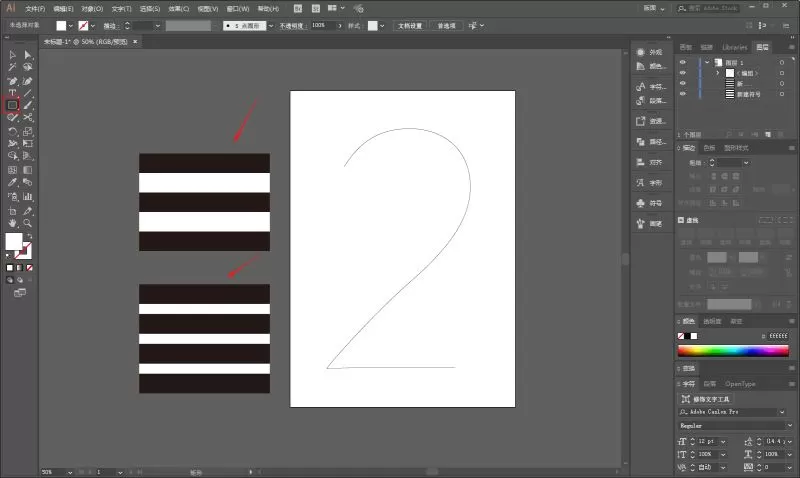
Task: Open the 字形 (Glyphs) panel icon
Action: pyautogui.click(x=641, y=183)
